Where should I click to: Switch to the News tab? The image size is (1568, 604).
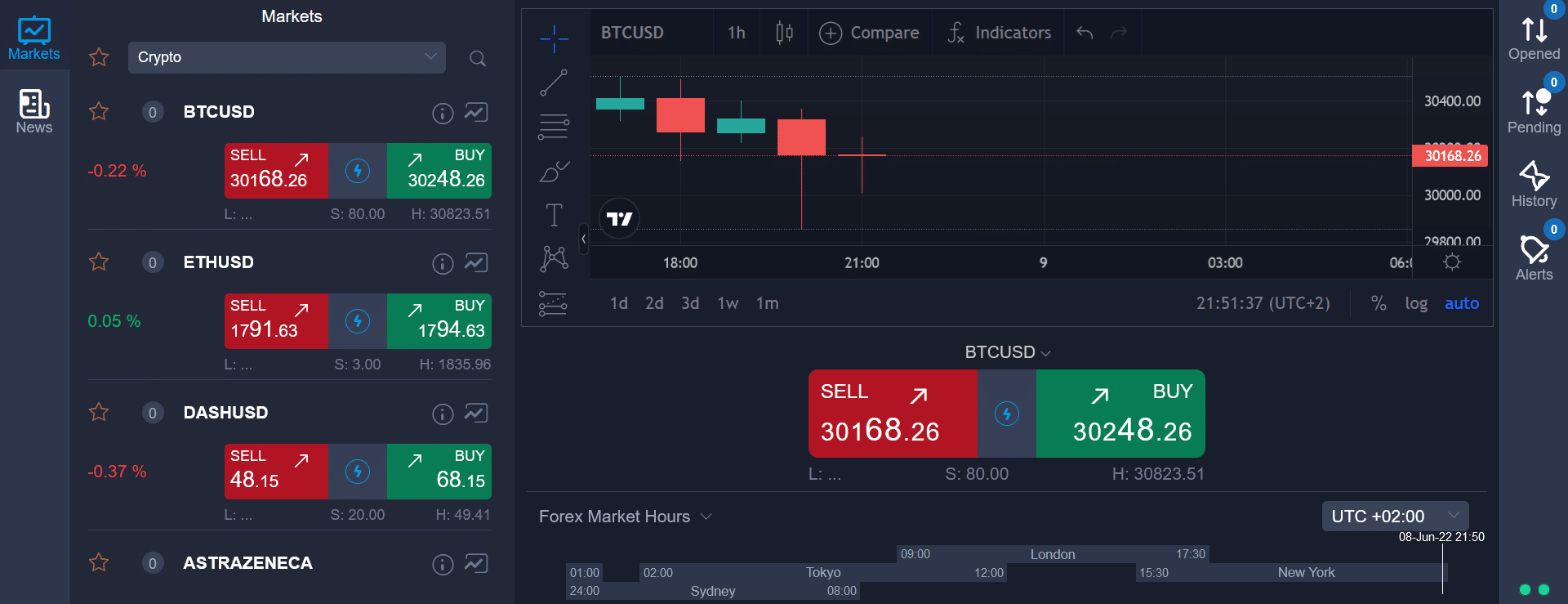[x=34, y=111]
